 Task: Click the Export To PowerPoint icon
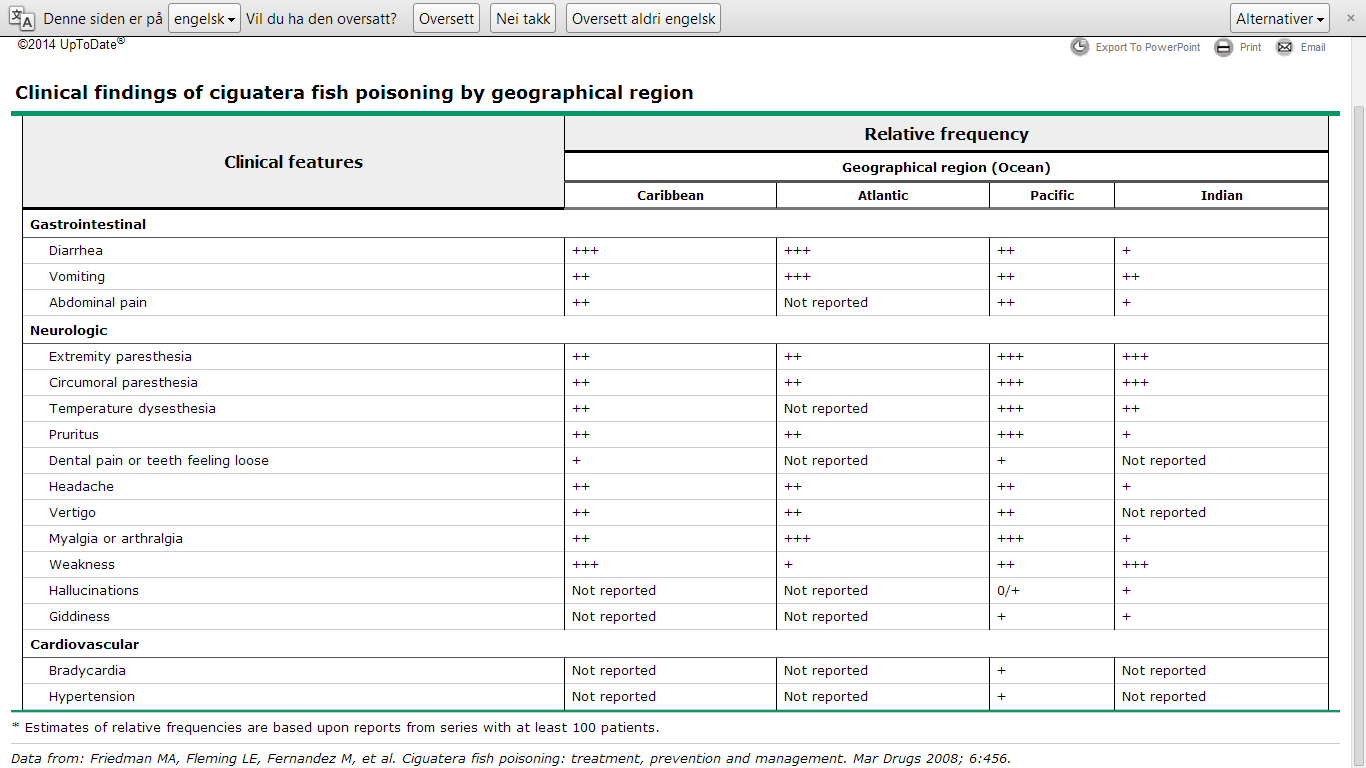click(1080, 47)
